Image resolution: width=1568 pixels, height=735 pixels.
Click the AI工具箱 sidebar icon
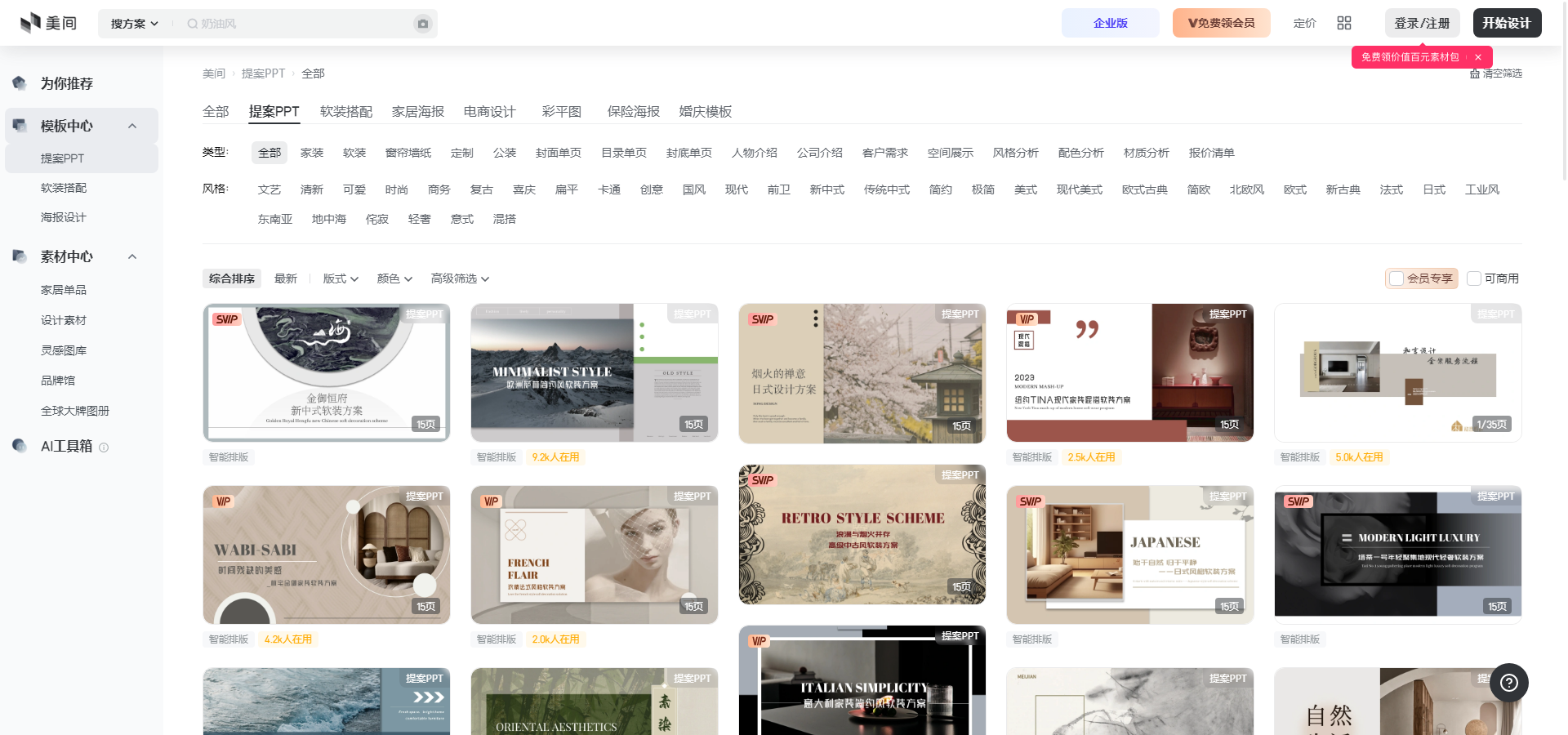20,446
